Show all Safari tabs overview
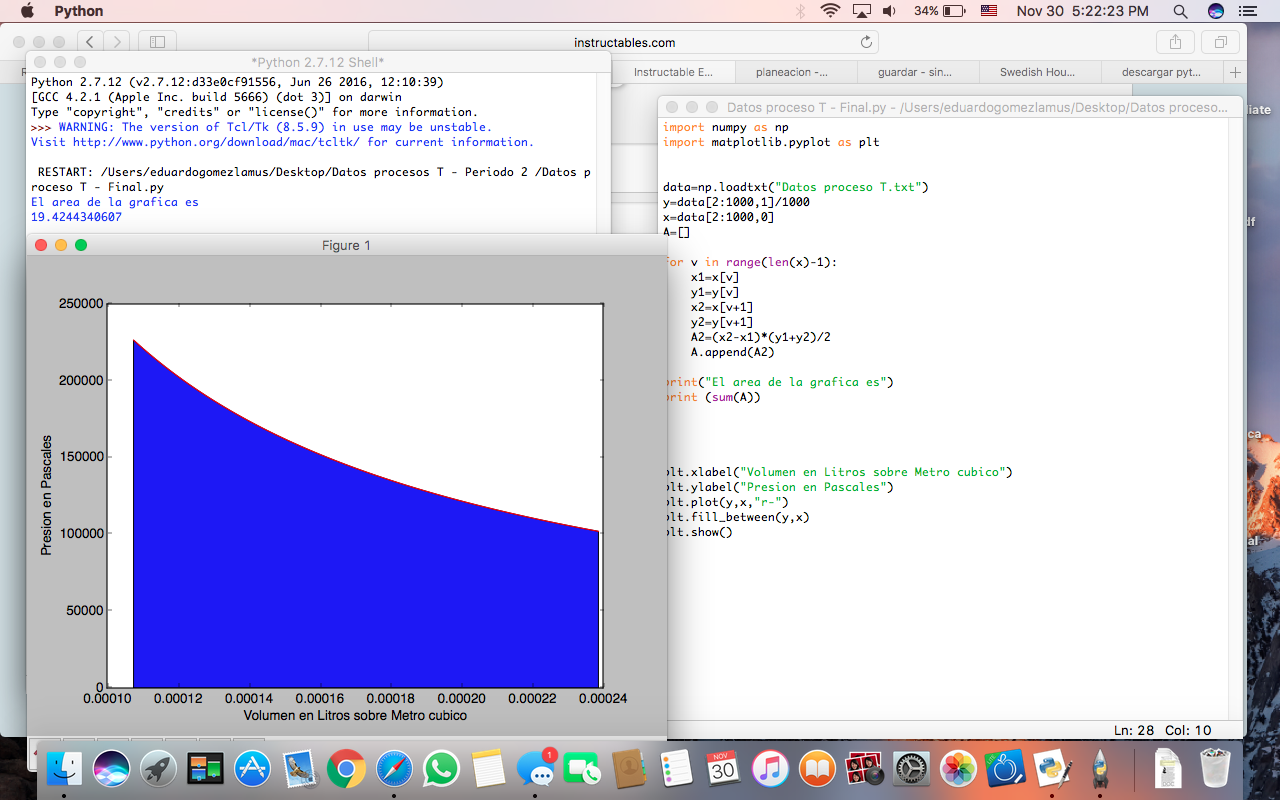Screen dimensions: 1280x800 click(1221, 42)
